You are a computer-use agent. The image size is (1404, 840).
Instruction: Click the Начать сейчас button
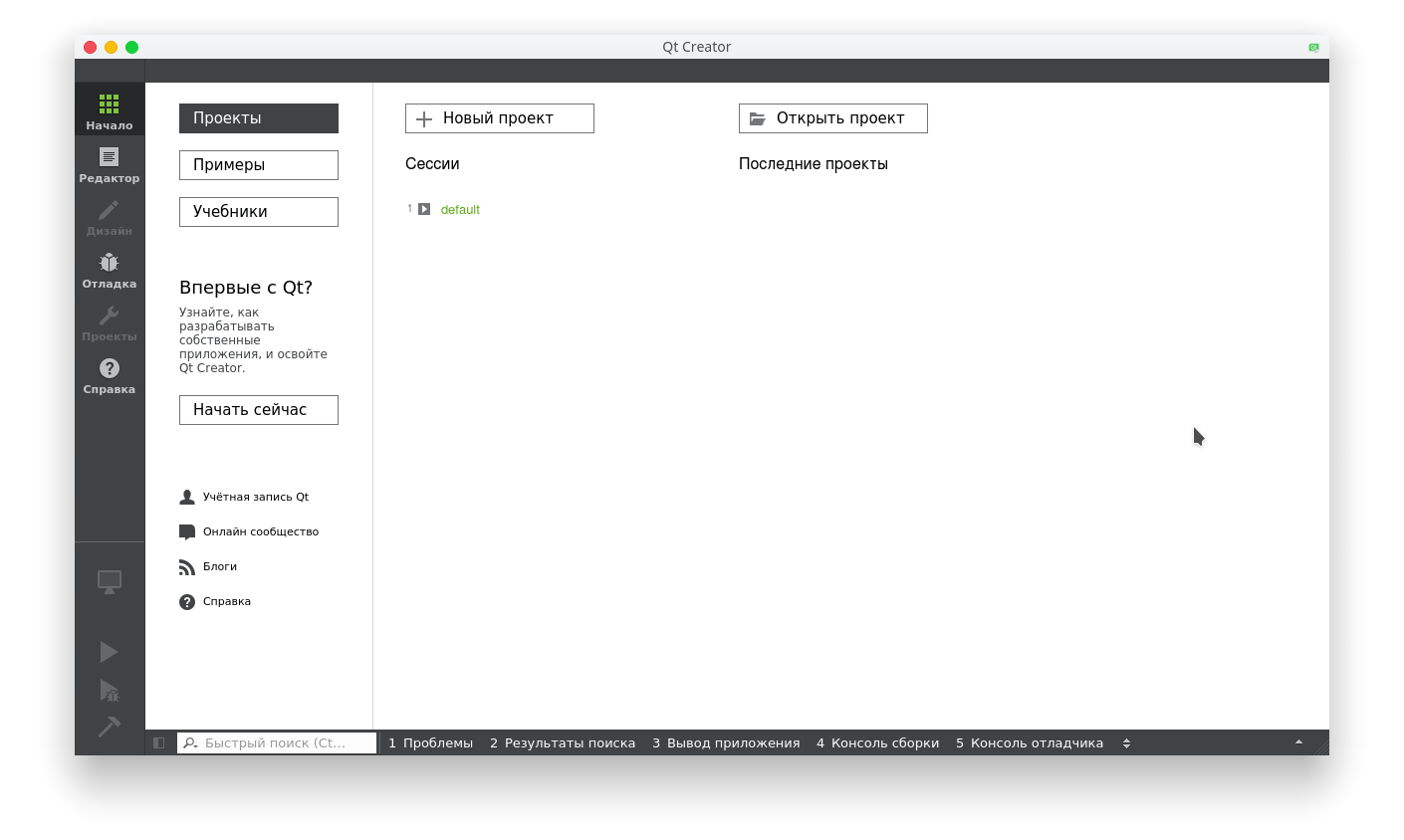click(x=259, y=410)
